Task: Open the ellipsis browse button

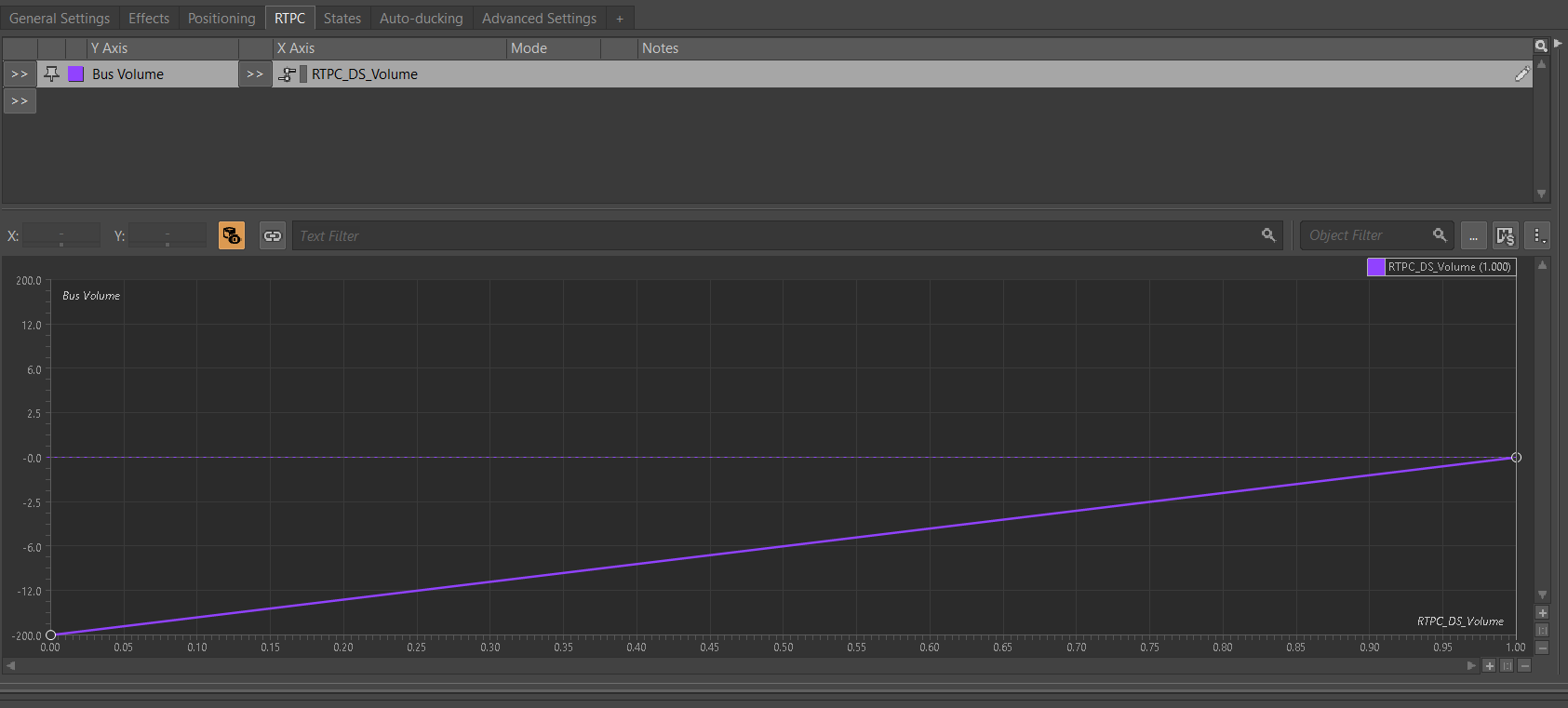Action: pyautogui.click(x=1473, y=236)
